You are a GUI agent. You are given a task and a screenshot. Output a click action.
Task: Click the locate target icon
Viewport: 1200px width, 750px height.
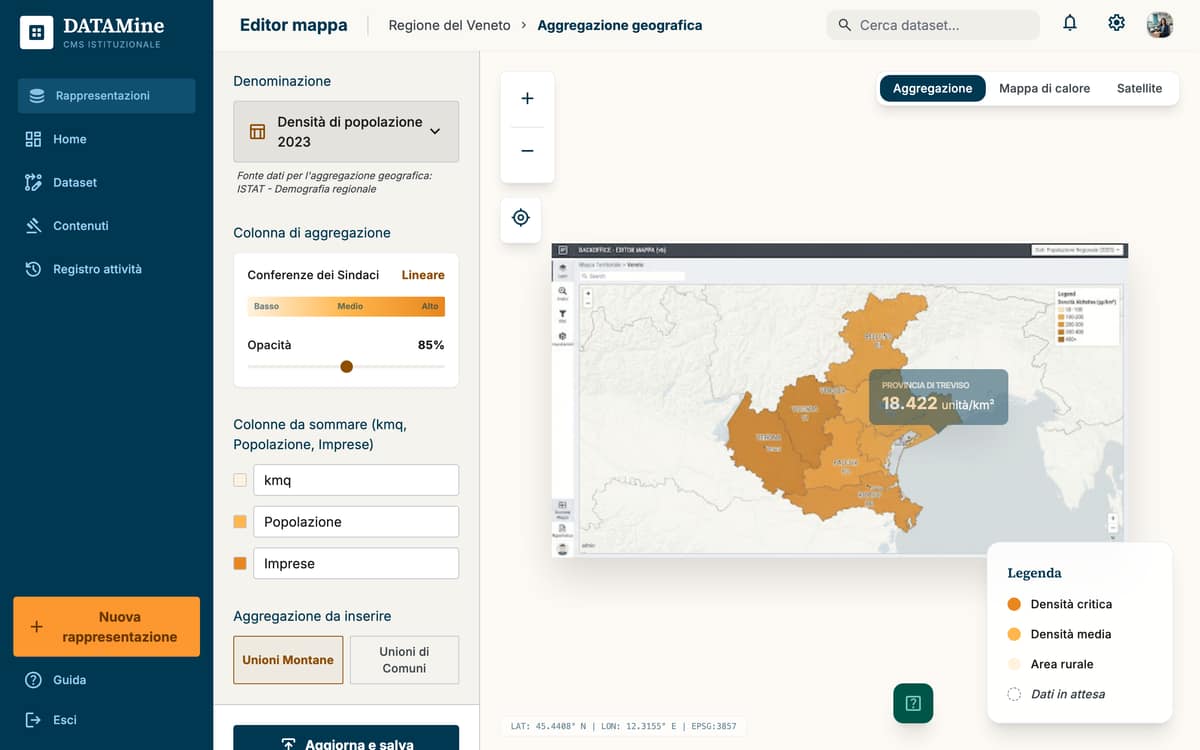tap(520, 217)
